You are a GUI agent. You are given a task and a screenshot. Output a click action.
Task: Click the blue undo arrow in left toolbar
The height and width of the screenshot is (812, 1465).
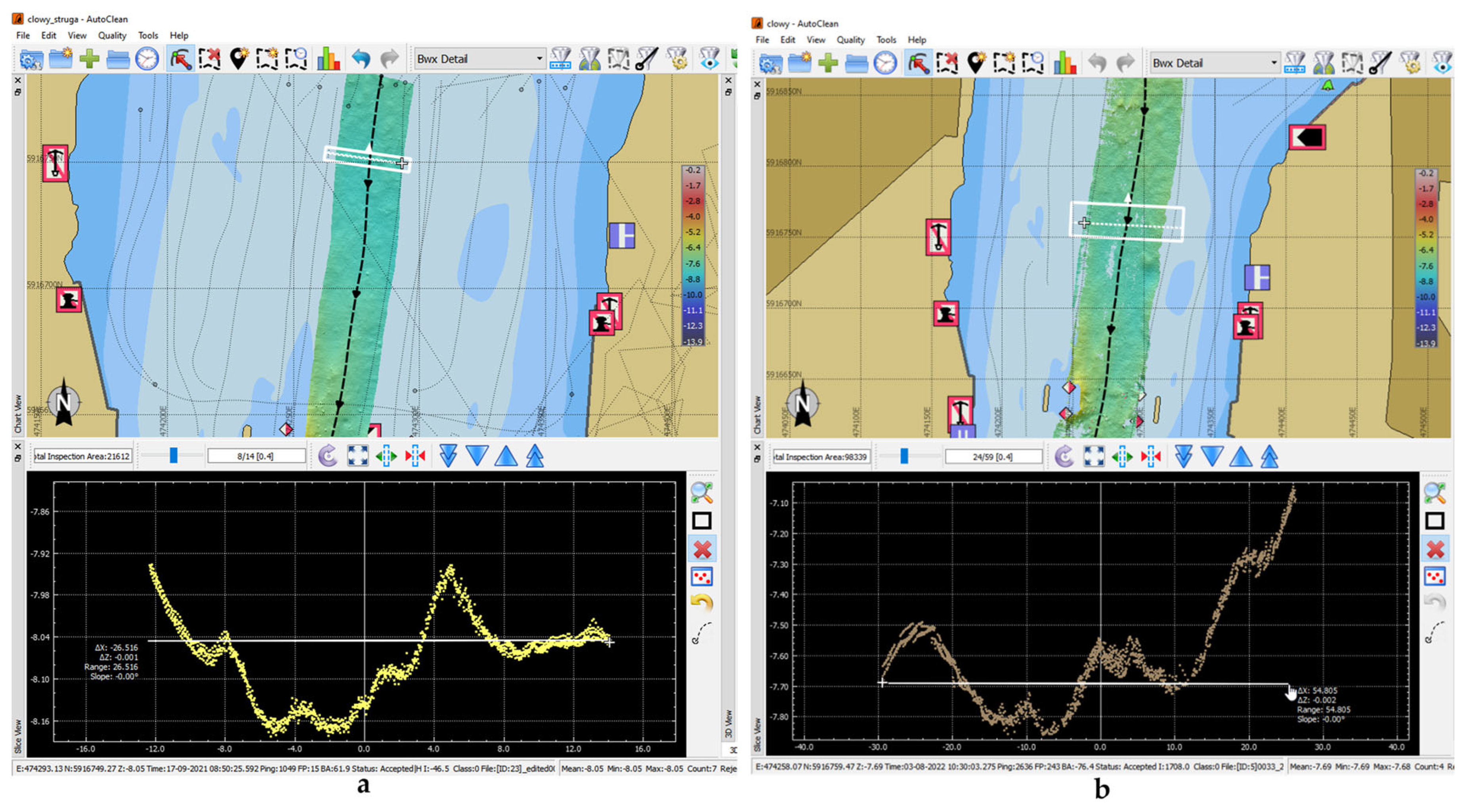point(361,59)
